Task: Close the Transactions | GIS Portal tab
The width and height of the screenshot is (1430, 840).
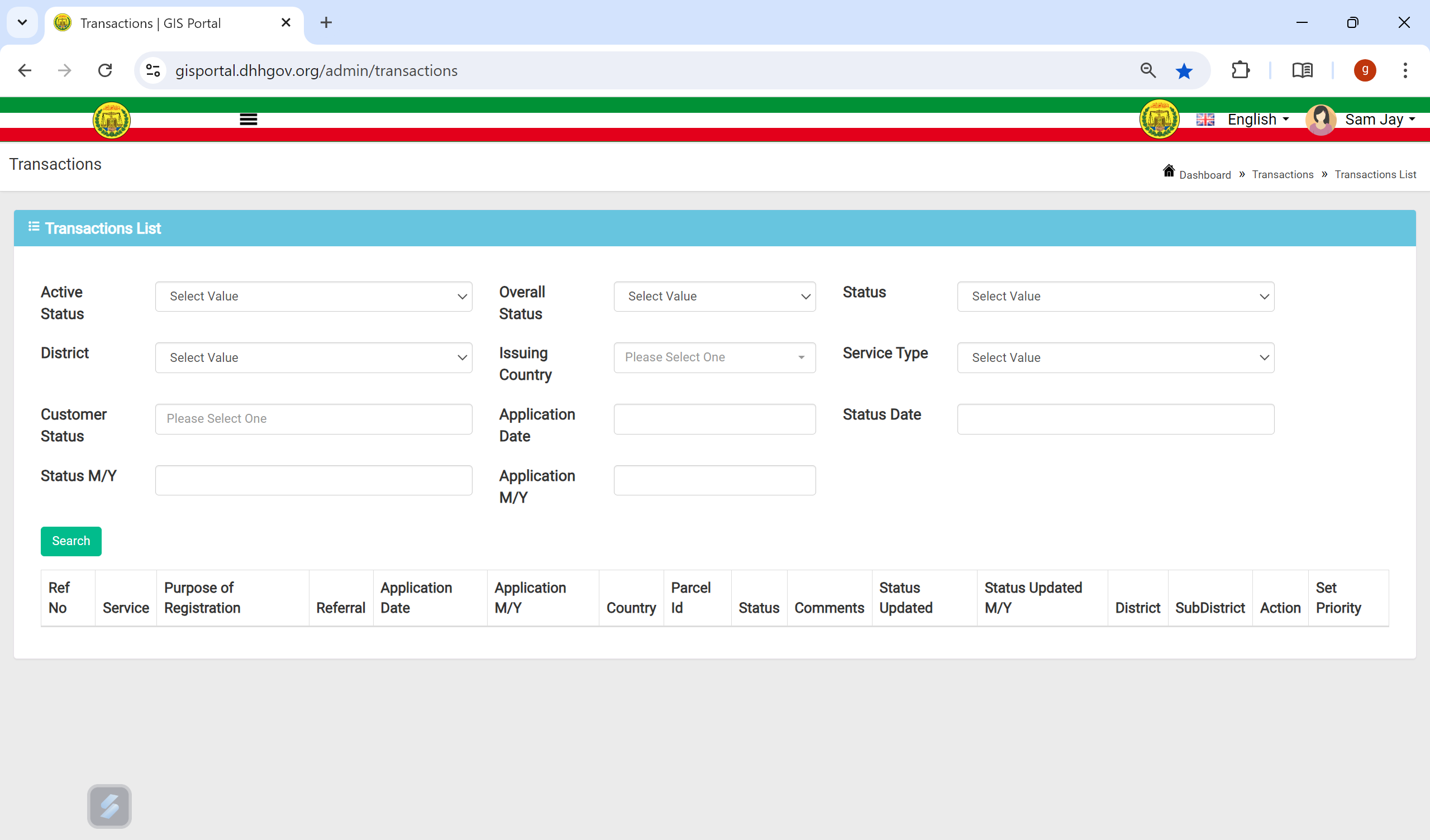Action: (x=286, y=23)
